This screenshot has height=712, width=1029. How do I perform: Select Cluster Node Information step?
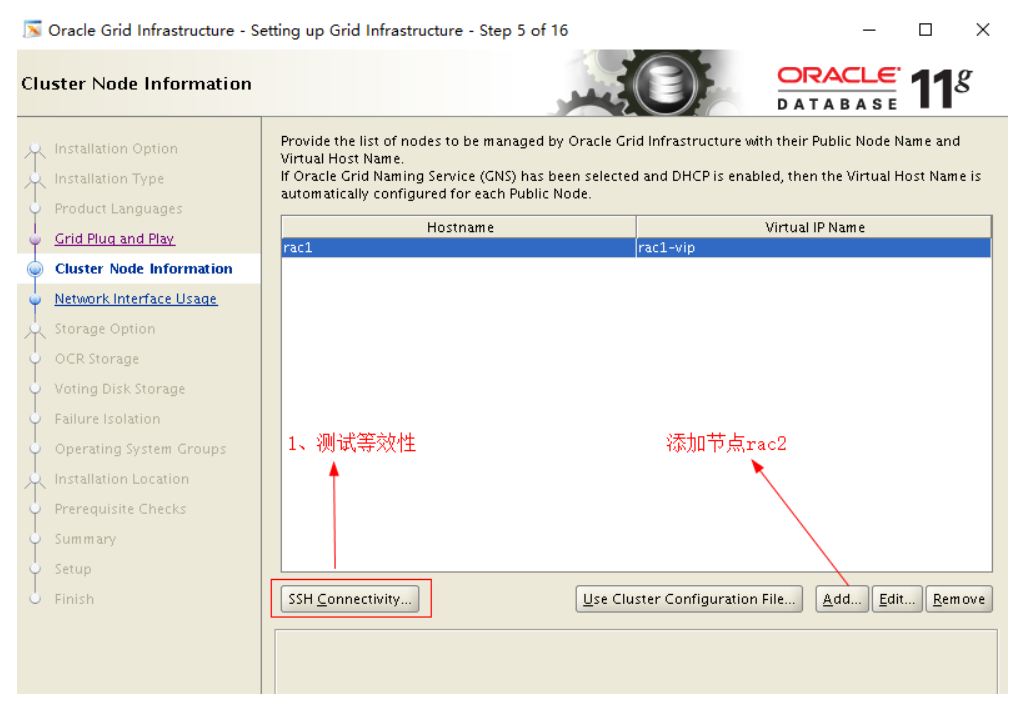[x=144, y=268]
